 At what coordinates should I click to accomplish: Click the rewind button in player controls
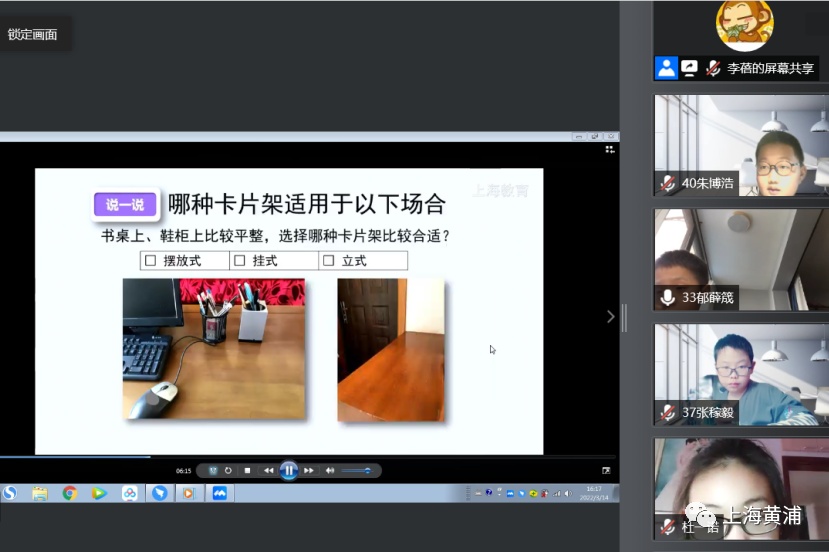tap(268, 470)
